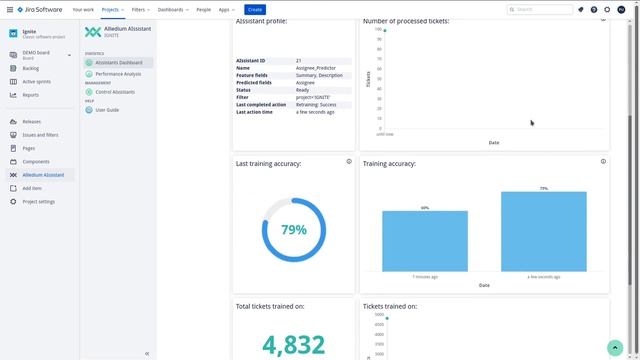
Task: Expand the Dashboards dropdown
Action: click(173, 9)
